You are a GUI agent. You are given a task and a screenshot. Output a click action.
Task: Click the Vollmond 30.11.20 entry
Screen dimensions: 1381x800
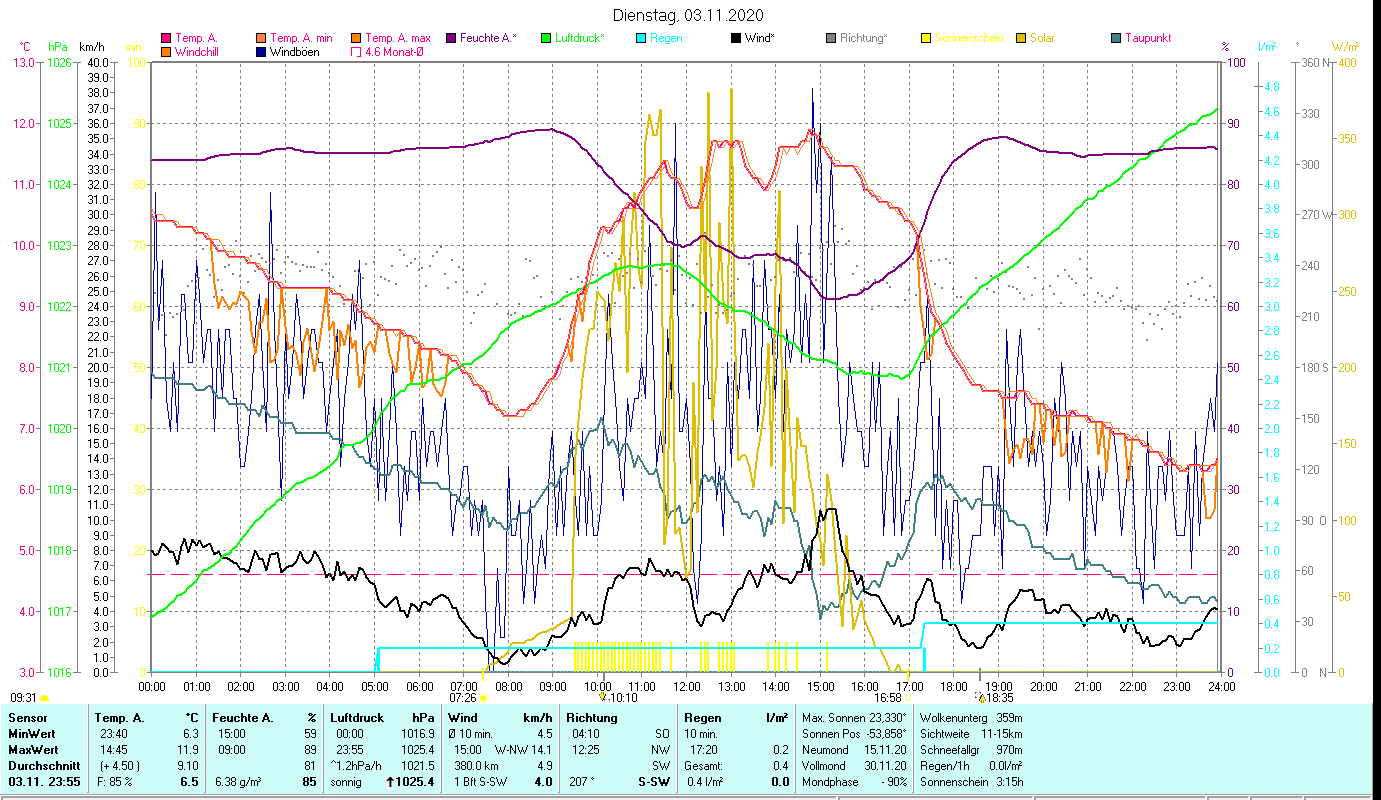pos(854,766)
